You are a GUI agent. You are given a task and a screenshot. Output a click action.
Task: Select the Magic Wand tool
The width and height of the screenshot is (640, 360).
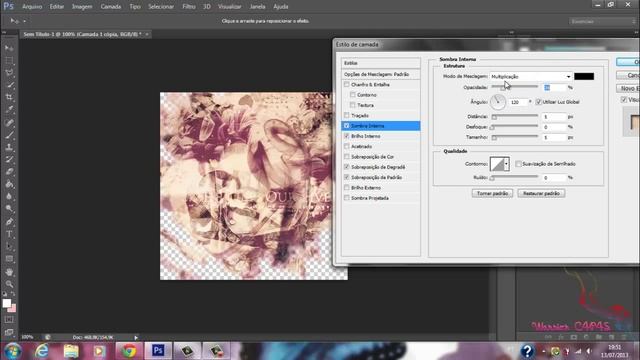[9, 85]
